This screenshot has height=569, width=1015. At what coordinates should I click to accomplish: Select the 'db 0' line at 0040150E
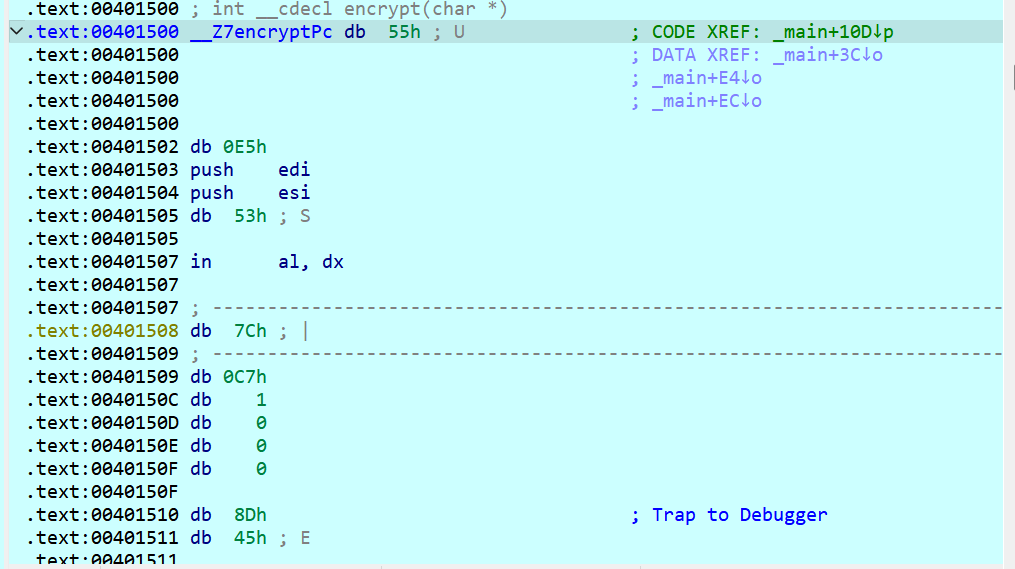228,446
